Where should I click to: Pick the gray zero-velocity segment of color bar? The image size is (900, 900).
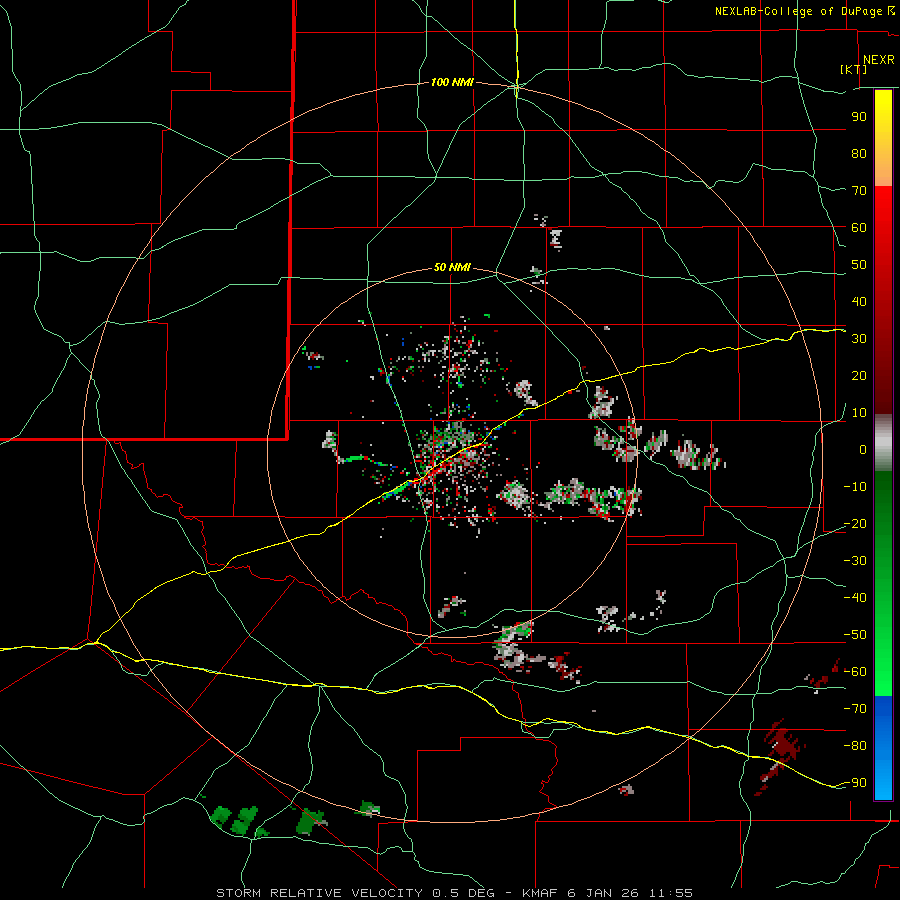pos(883,443)
